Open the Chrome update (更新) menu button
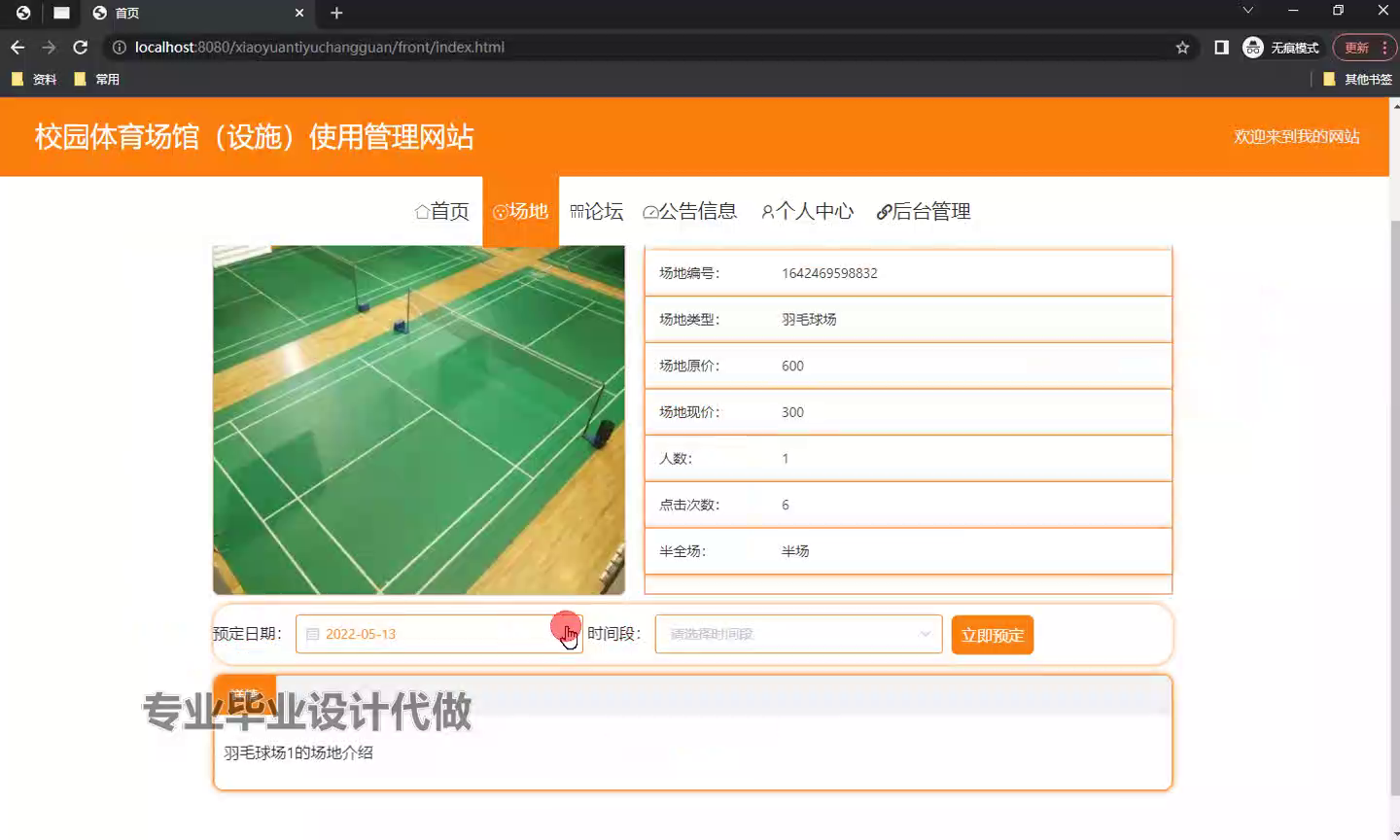The width and height of the screenshot is (1400, 840). tap(1364, 47)
